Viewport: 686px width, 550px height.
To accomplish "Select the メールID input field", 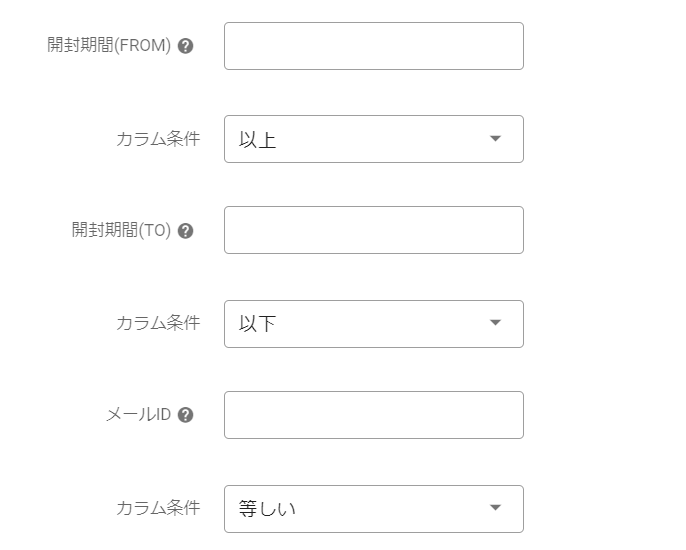I will [x=373, y=415].
